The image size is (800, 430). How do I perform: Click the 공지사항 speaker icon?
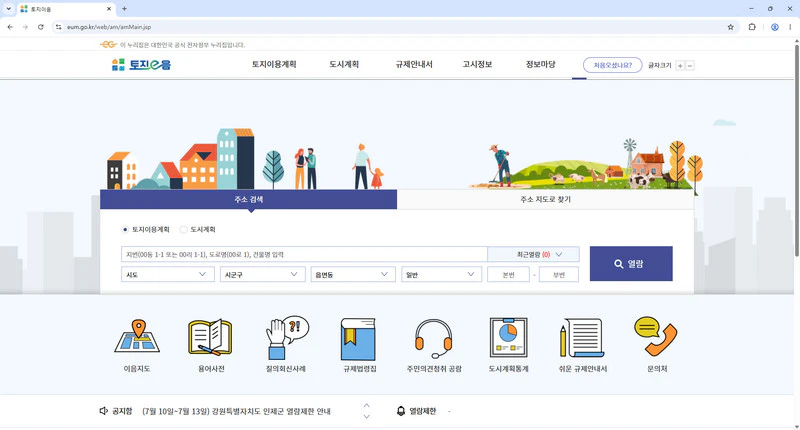(x=104, y=411)
